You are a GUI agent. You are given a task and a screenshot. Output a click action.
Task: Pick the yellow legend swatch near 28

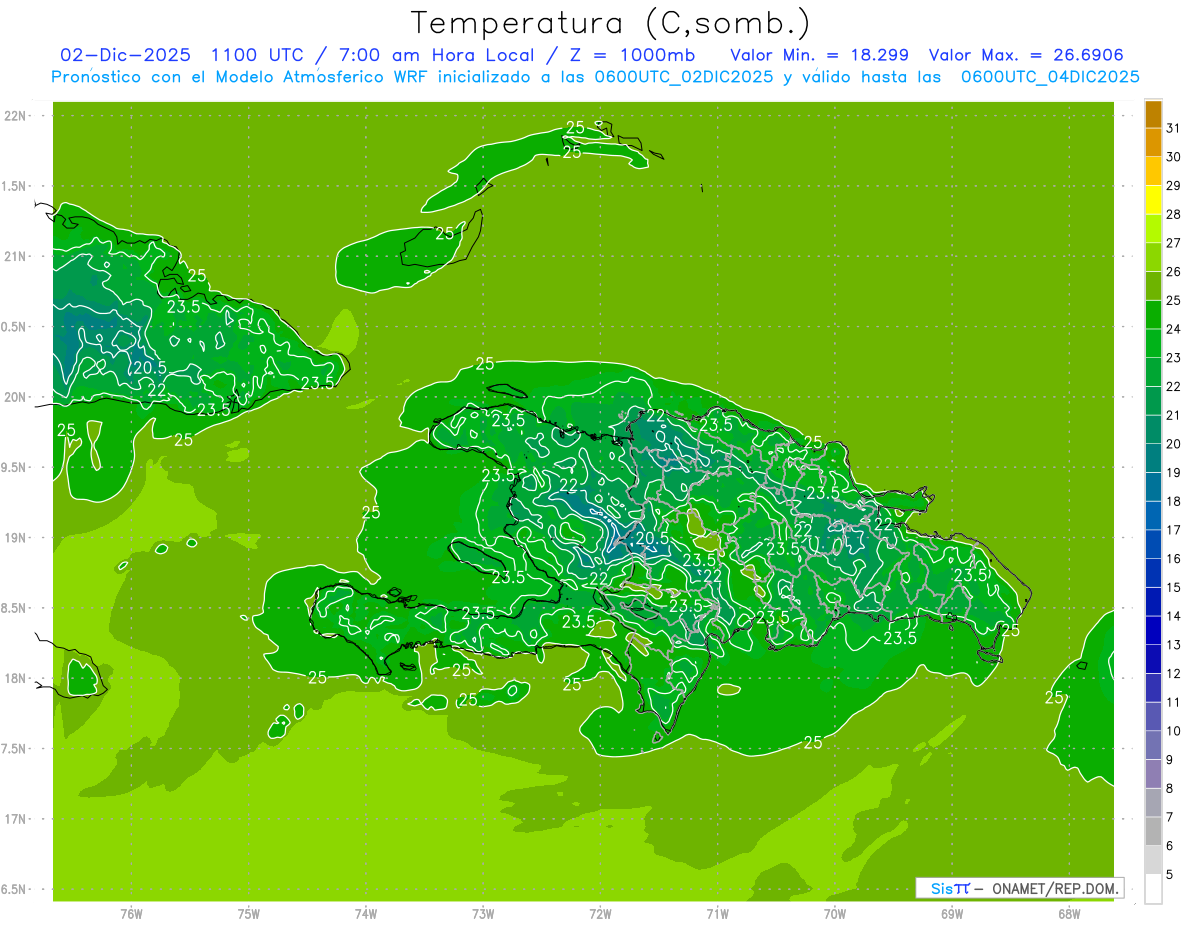tap(1153, 201)
